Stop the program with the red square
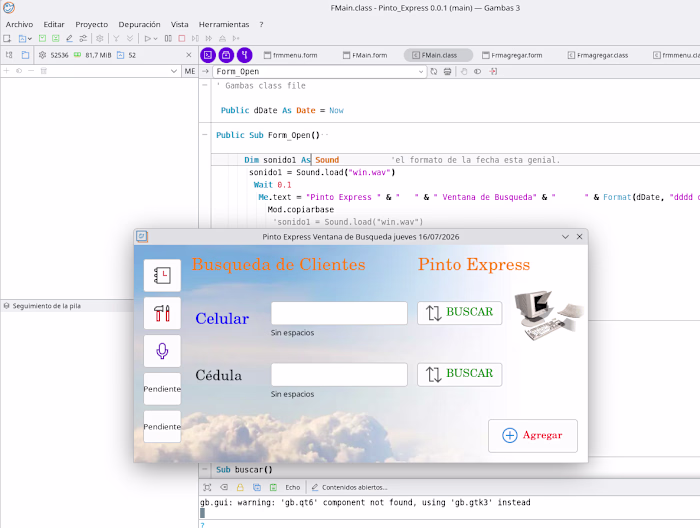 point(182,38)
